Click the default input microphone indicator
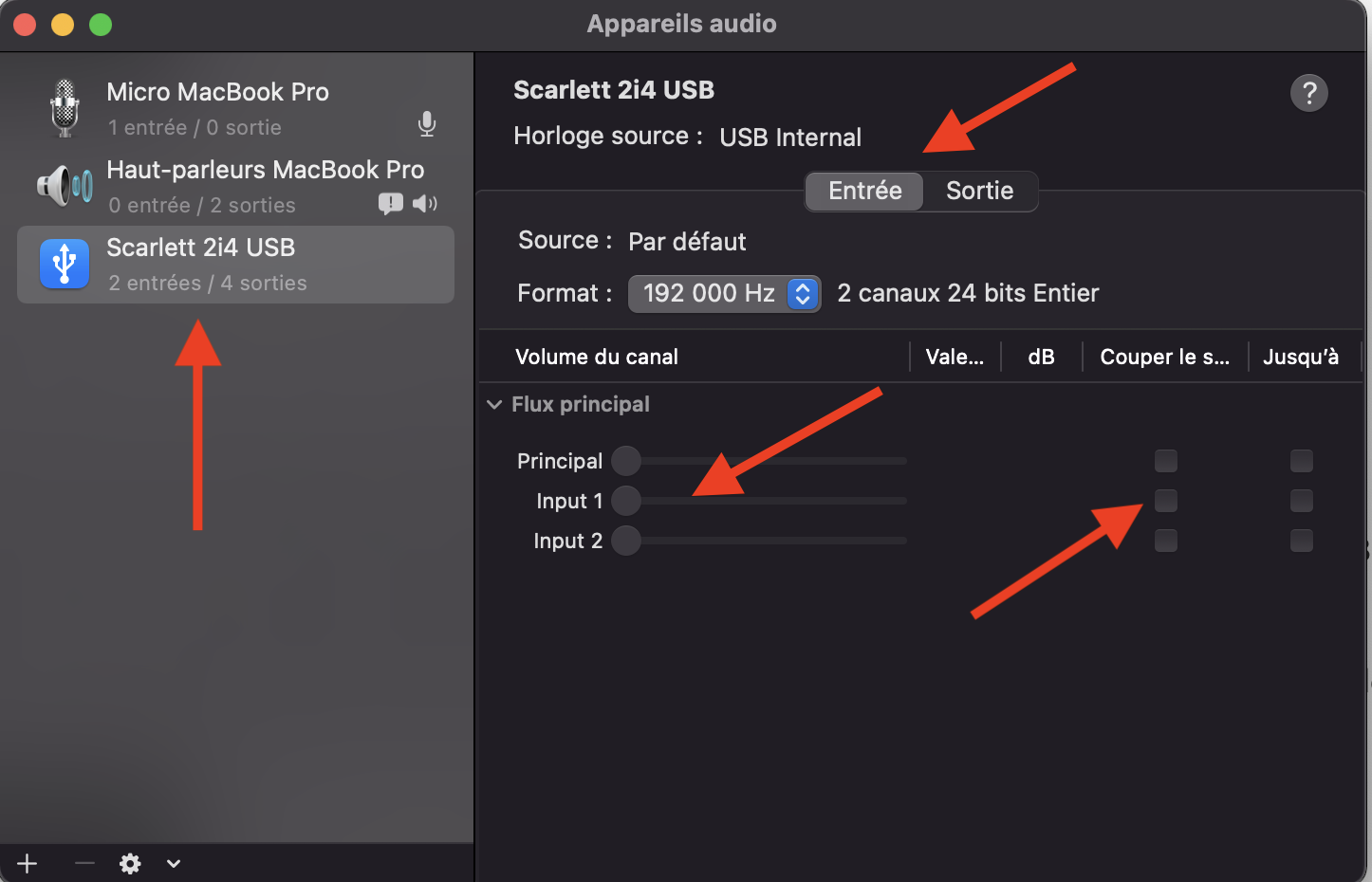 427,124
